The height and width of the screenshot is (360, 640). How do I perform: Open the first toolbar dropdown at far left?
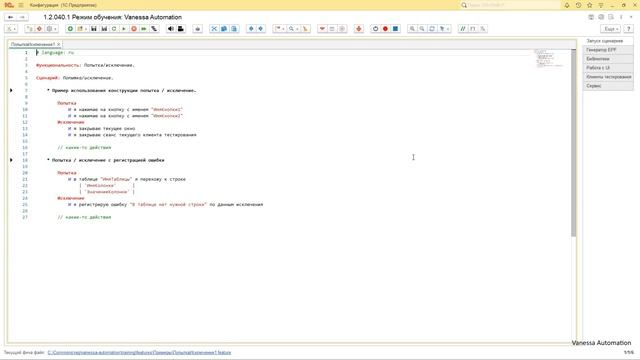(x=11, y=29)
